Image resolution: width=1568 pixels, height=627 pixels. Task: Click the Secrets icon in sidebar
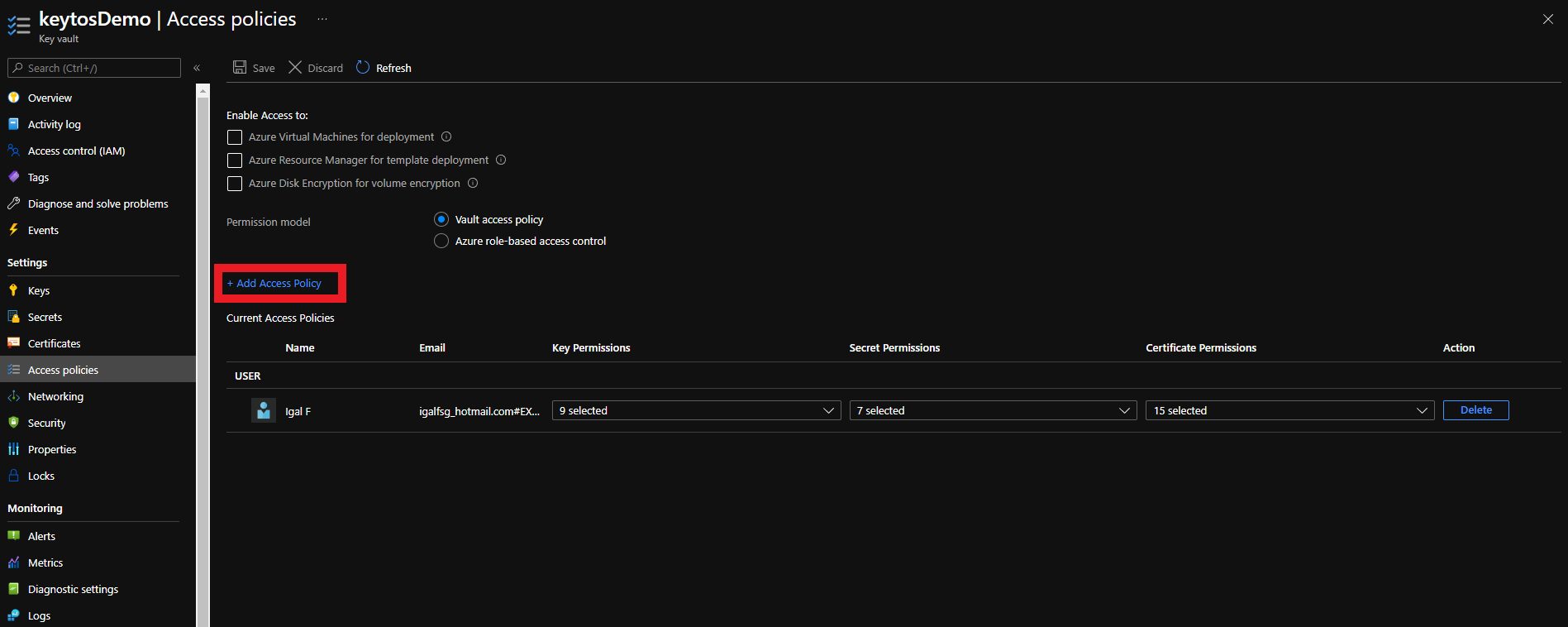tap(13, 317)
